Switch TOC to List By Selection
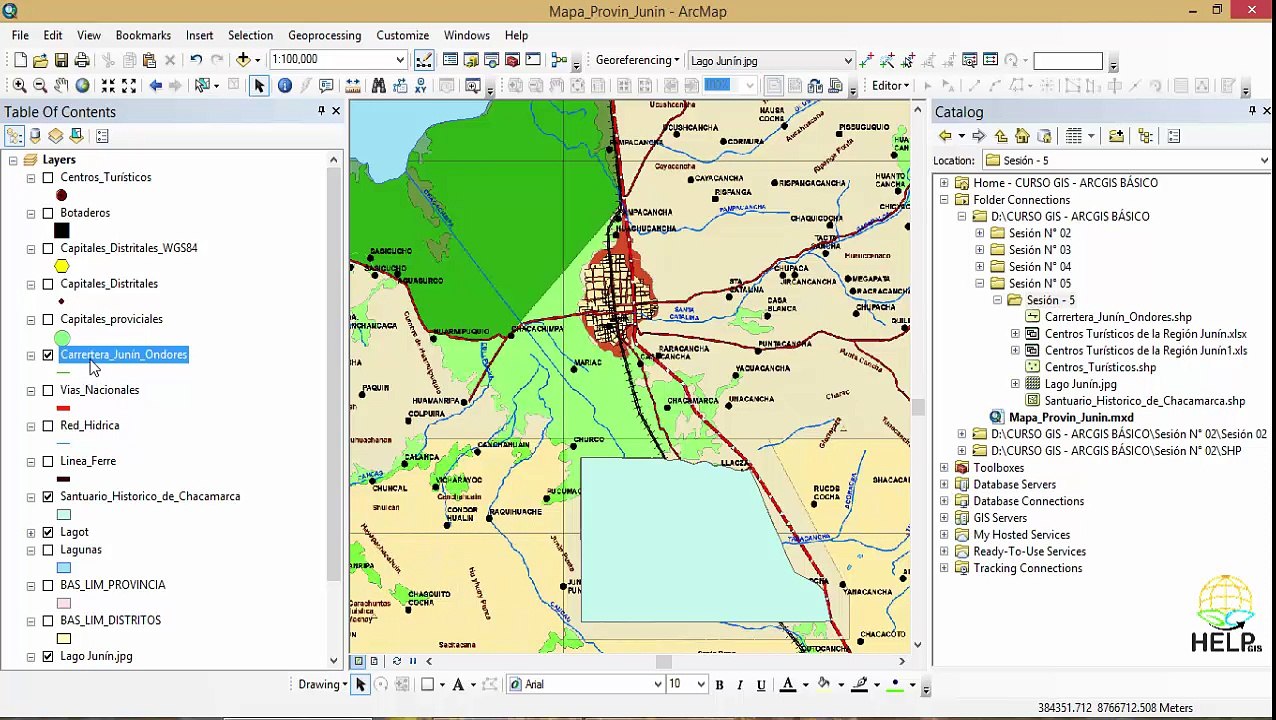Viewport: 1276px width, 720px height. coord(77,136)
